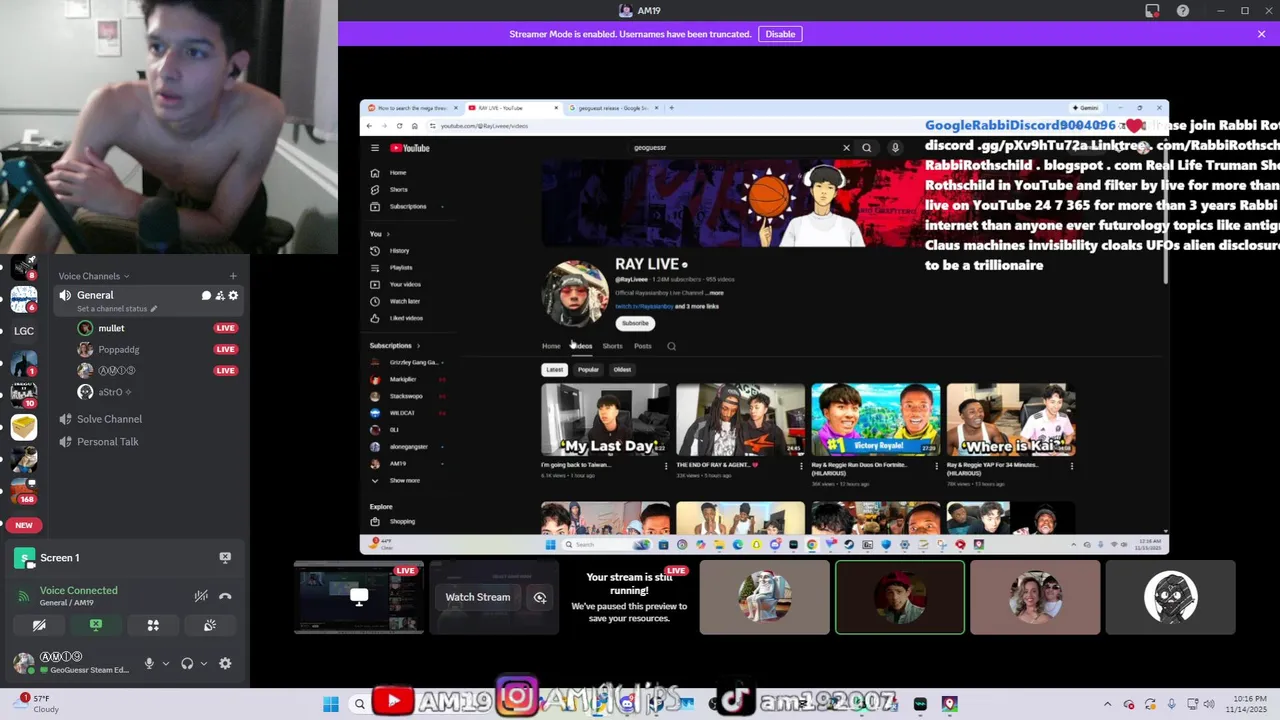
Task: Open the 'Where is Kai' video thumbnail
Action: tap(1011, 420)
